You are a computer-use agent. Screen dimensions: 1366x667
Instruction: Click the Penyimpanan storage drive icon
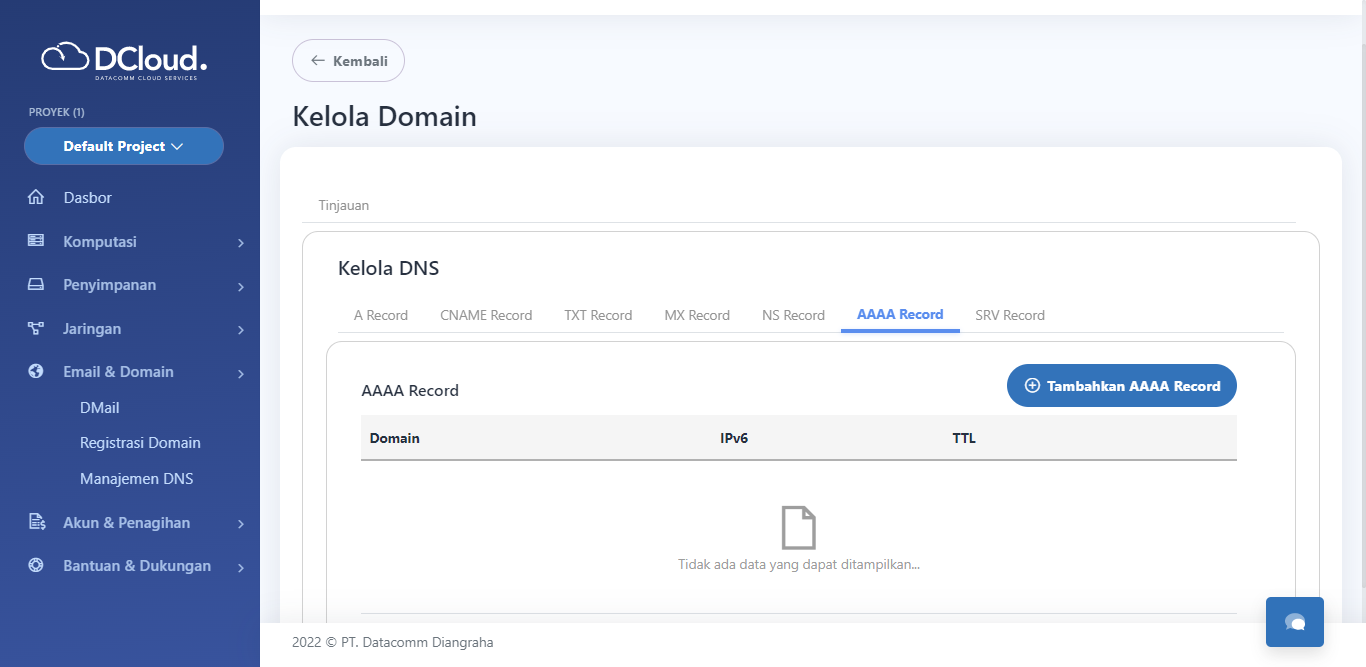click(x=36, y=285)
